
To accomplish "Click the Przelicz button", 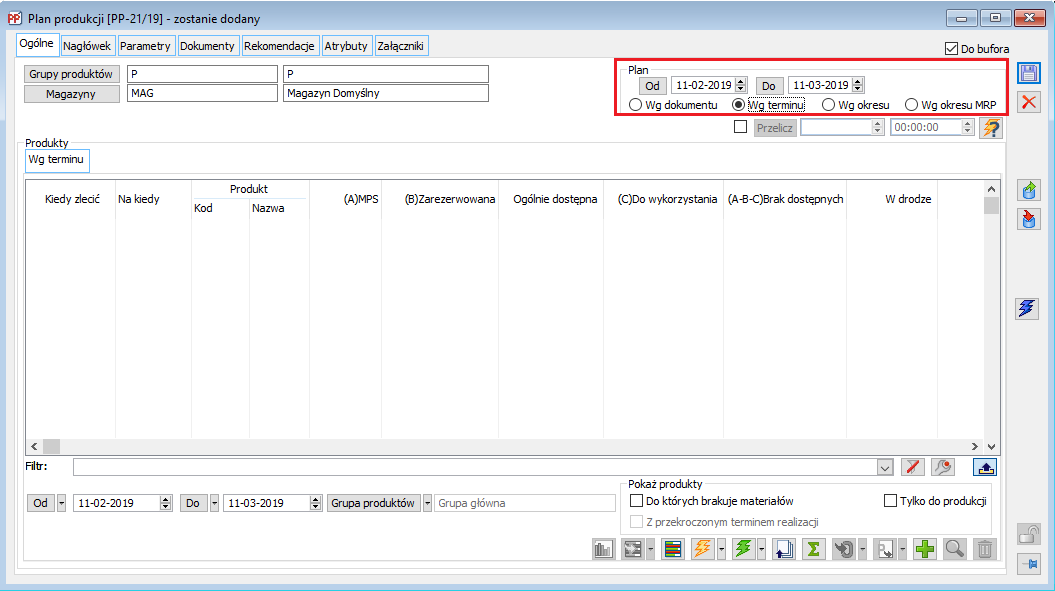I will click(775, 127).
